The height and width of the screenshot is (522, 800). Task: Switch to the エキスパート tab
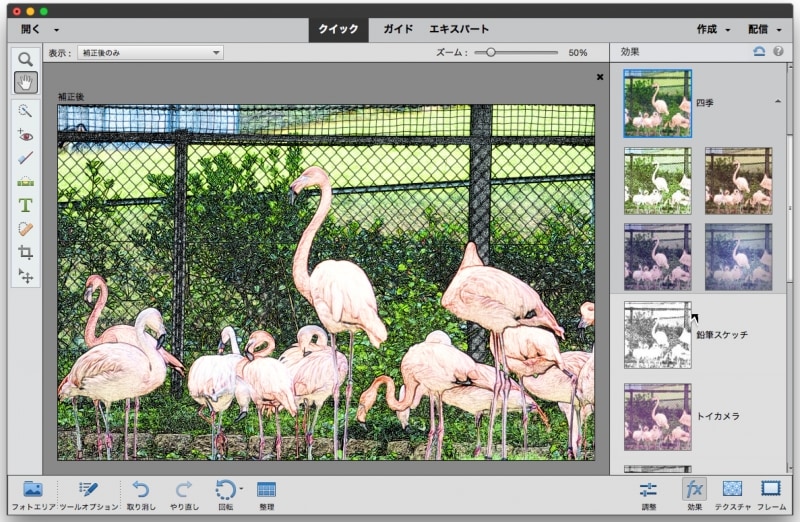pos(458,29)
